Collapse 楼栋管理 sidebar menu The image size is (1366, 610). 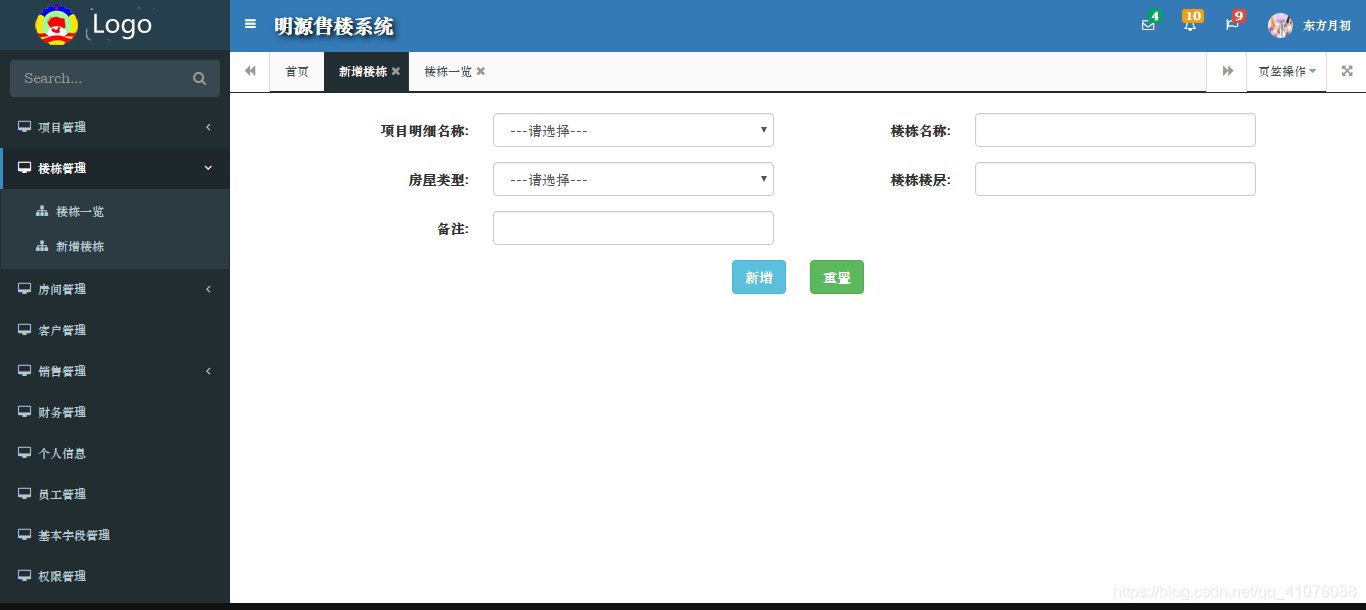point(115,168)
